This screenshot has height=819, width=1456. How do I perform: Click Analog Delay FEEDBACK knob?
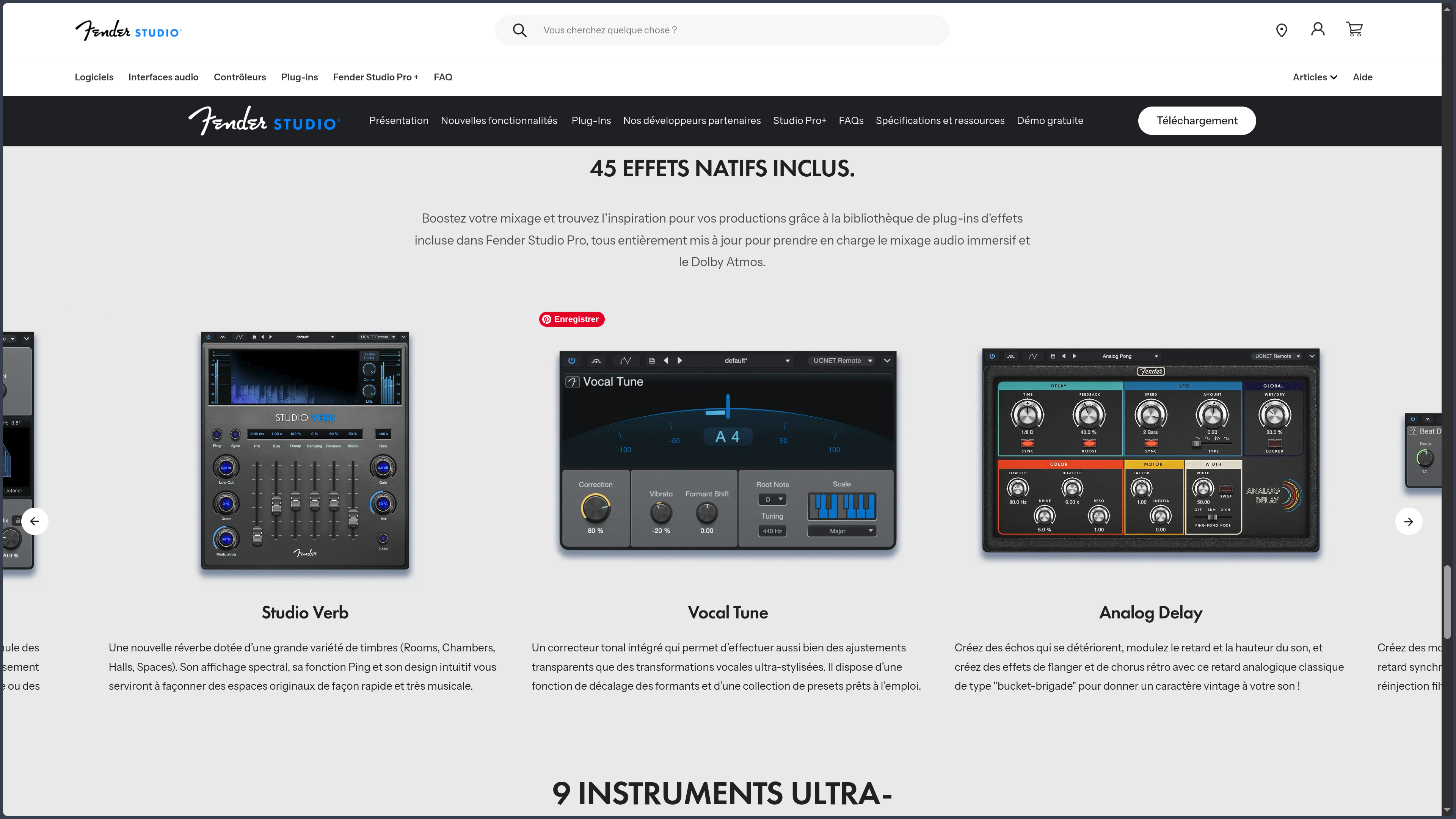(x=1089, y=414)
